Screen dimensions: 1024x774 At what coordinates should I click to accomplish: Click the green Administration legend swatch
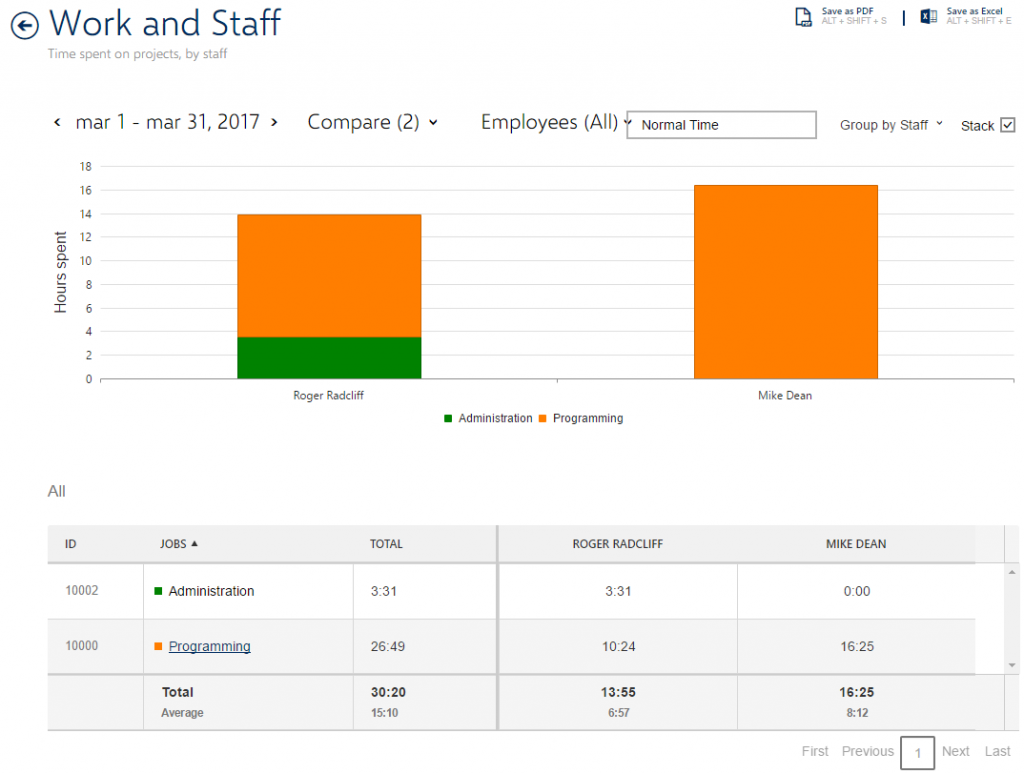(x=448, y=419)
